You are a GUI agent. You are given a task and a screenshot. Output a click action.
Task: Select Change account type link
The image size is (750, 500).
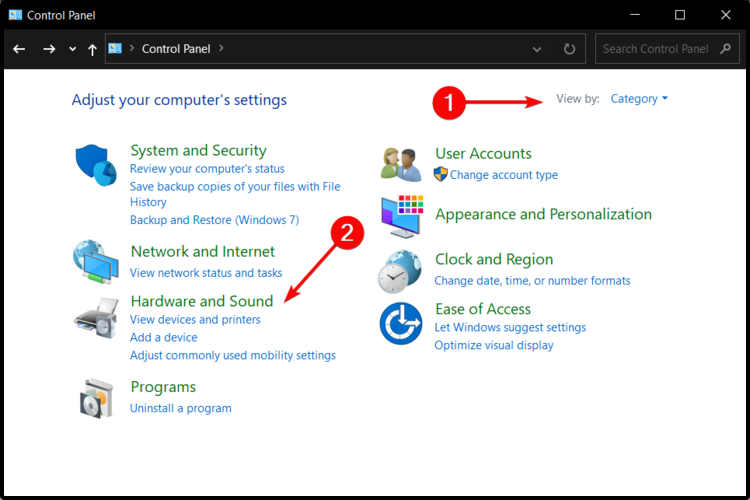click(504, 175)
